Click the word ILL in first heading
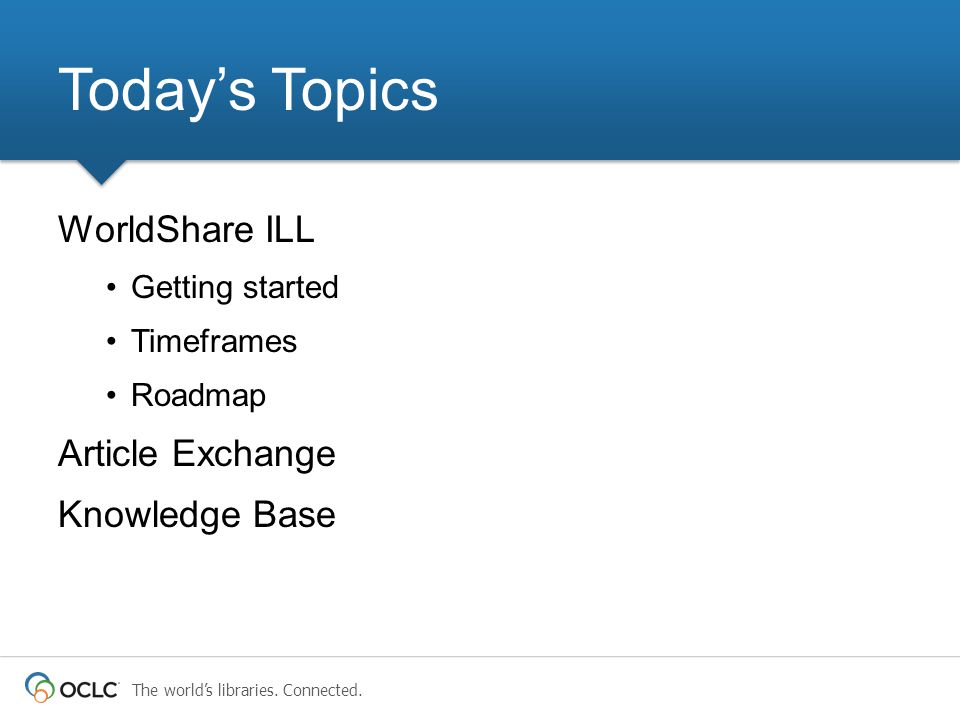The image size is (960, 720). [290, 230]
